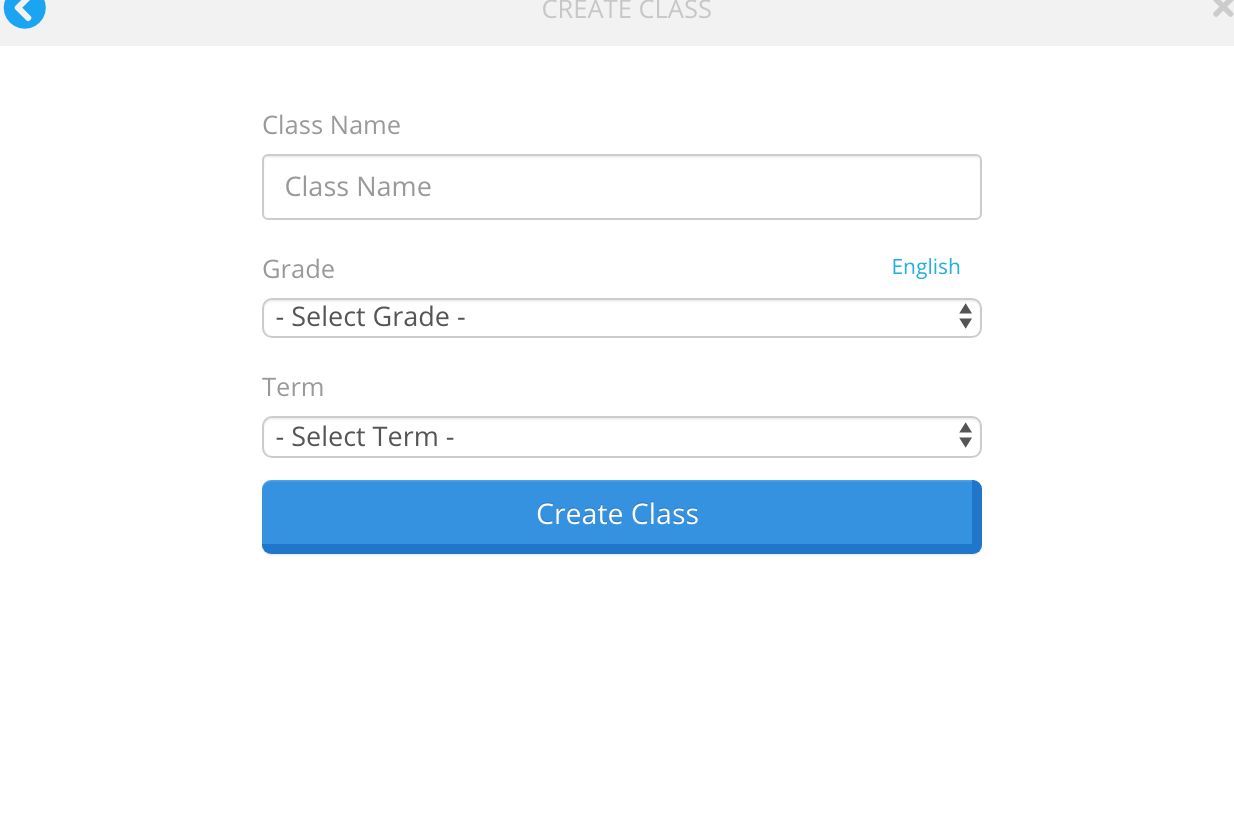Click the Grade dropdown's up-down arrows

pos(965,317)
